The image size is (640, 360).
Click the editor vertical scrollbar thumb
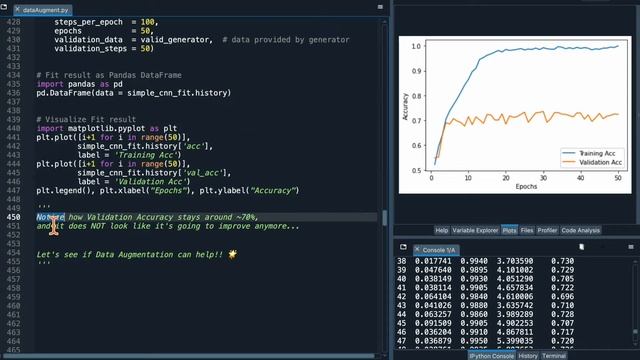[384, 218]
